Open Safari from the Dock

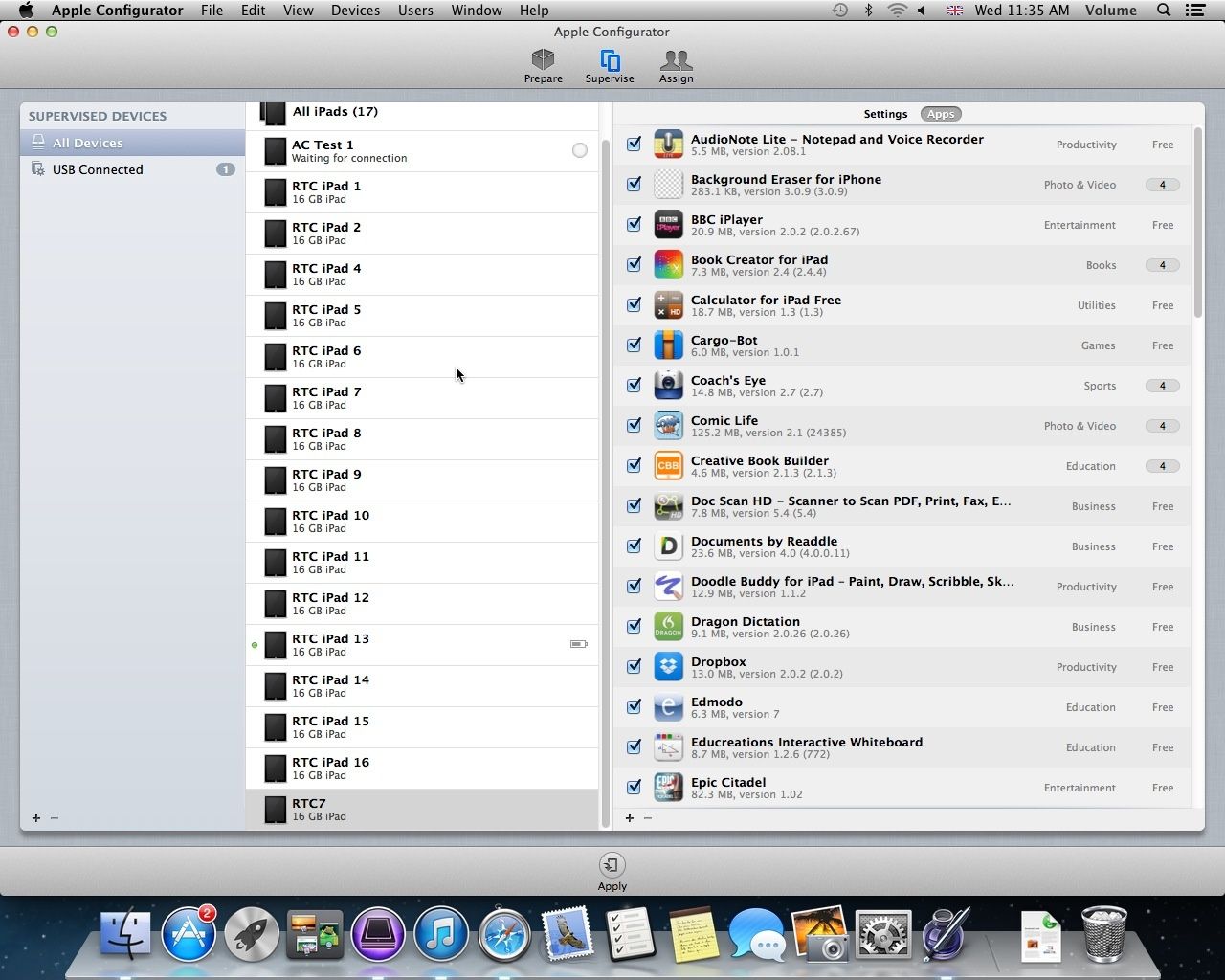point(504,934)
